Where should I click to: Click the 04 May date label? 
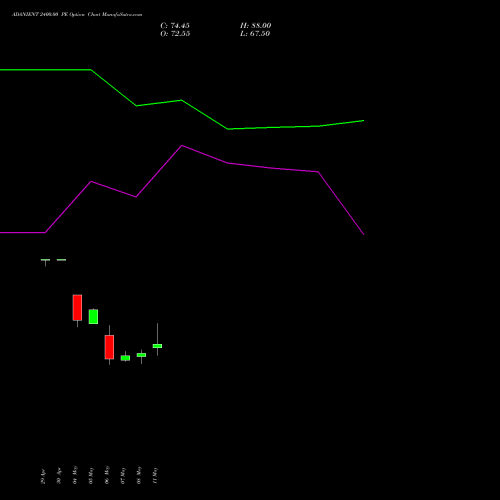click(75, 475)
